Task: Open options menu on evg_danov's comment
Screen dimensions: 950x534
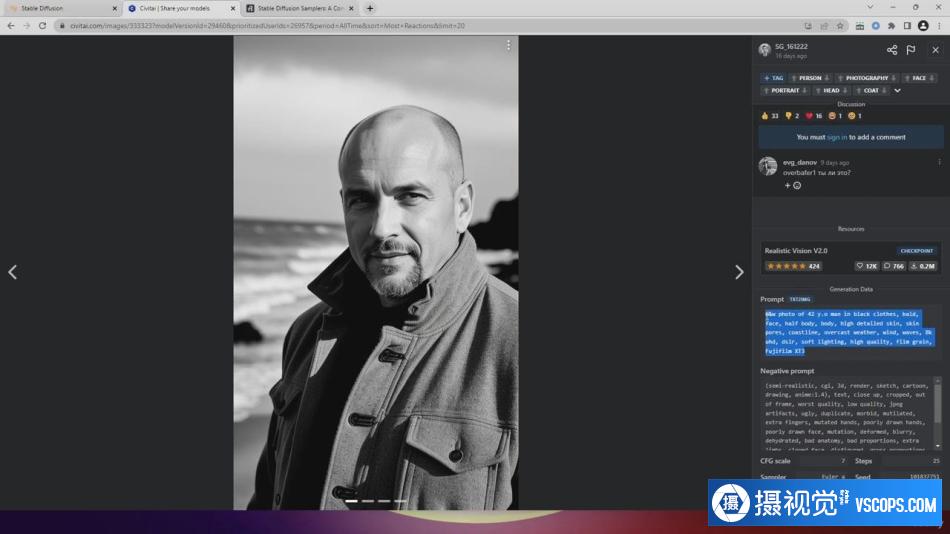Action: click(939, 162)
